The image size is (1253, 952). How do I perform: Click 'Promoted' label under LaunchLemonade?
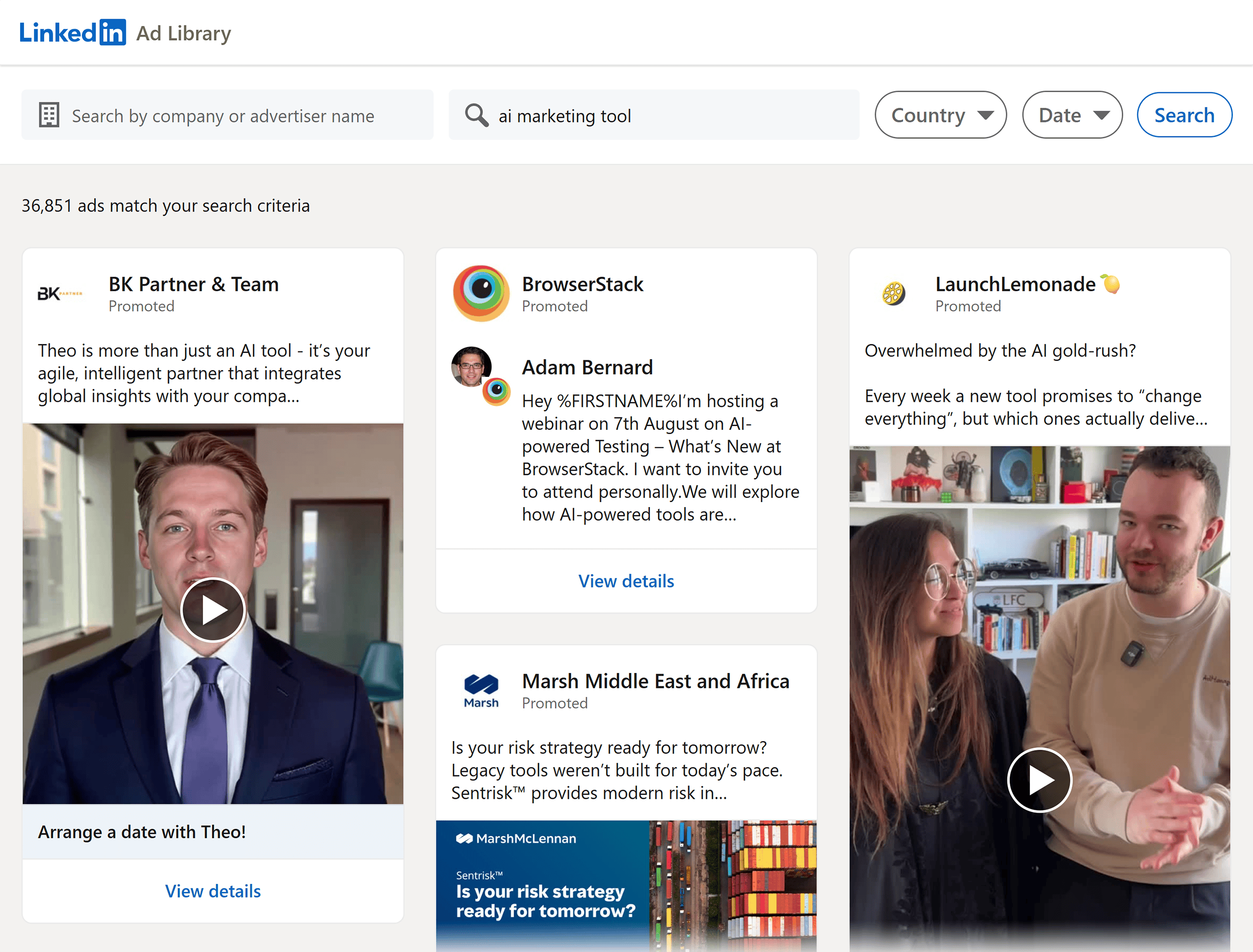click(x=968, y=307)
